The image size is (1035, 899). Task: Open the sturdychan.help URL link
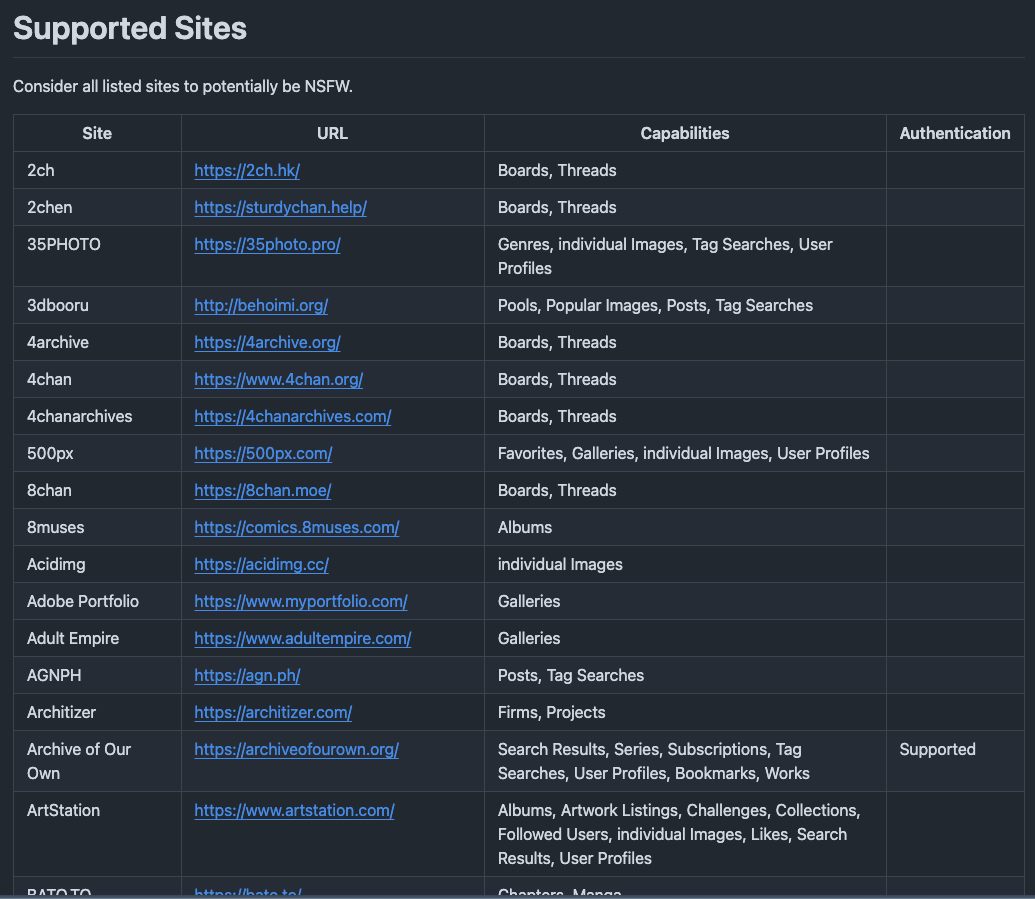tap(281, 207)
